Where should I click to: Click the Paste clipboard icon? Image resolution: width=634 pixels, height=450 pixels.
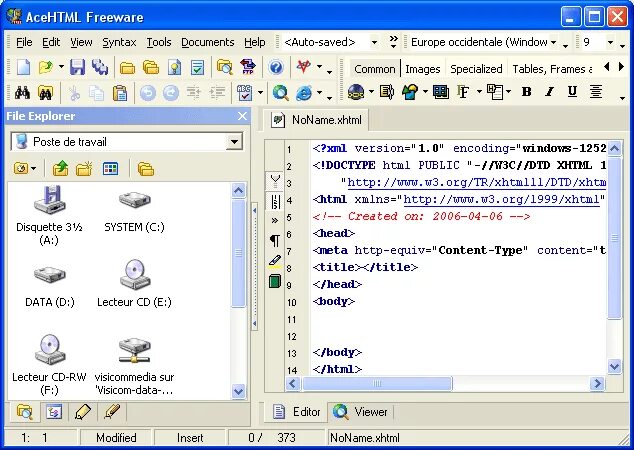tap(120, 93)
